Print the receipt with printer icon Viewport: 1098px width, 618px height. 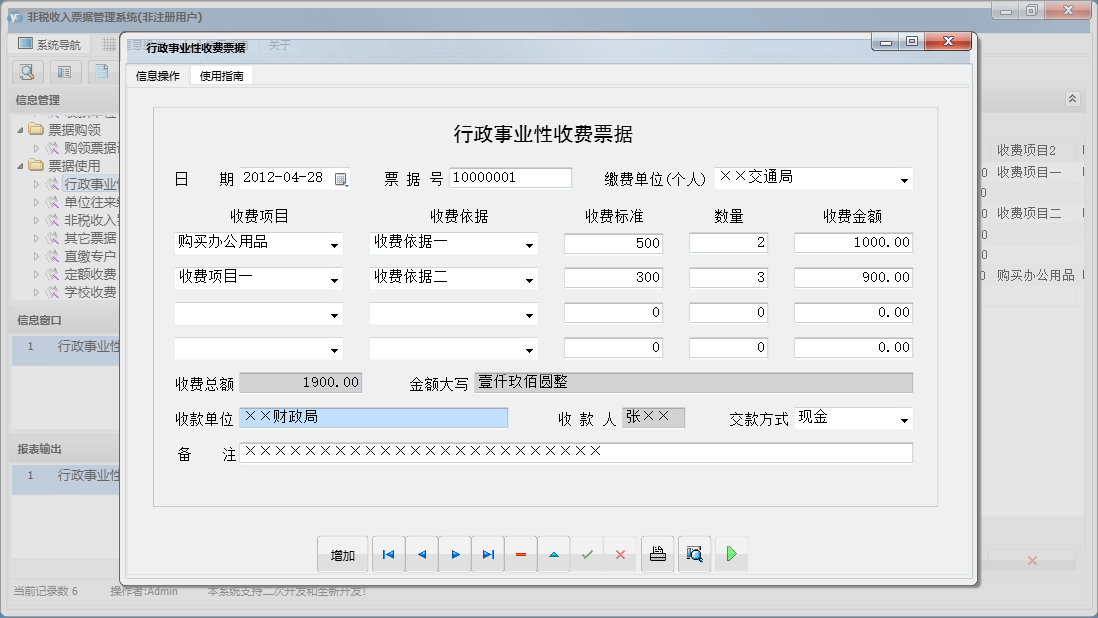pos(658,554)
